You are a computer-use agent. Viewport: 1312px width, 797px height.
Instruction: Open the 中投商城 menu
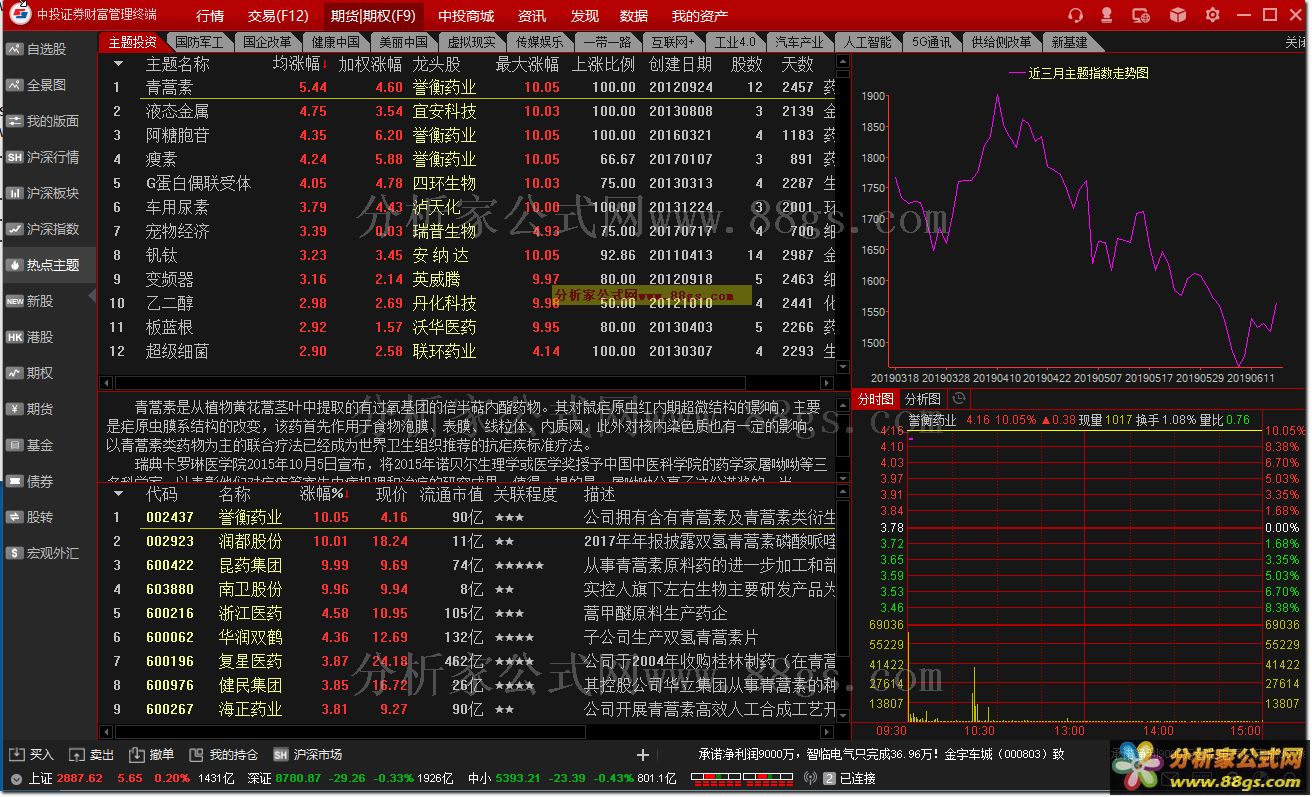coord(466,16)
